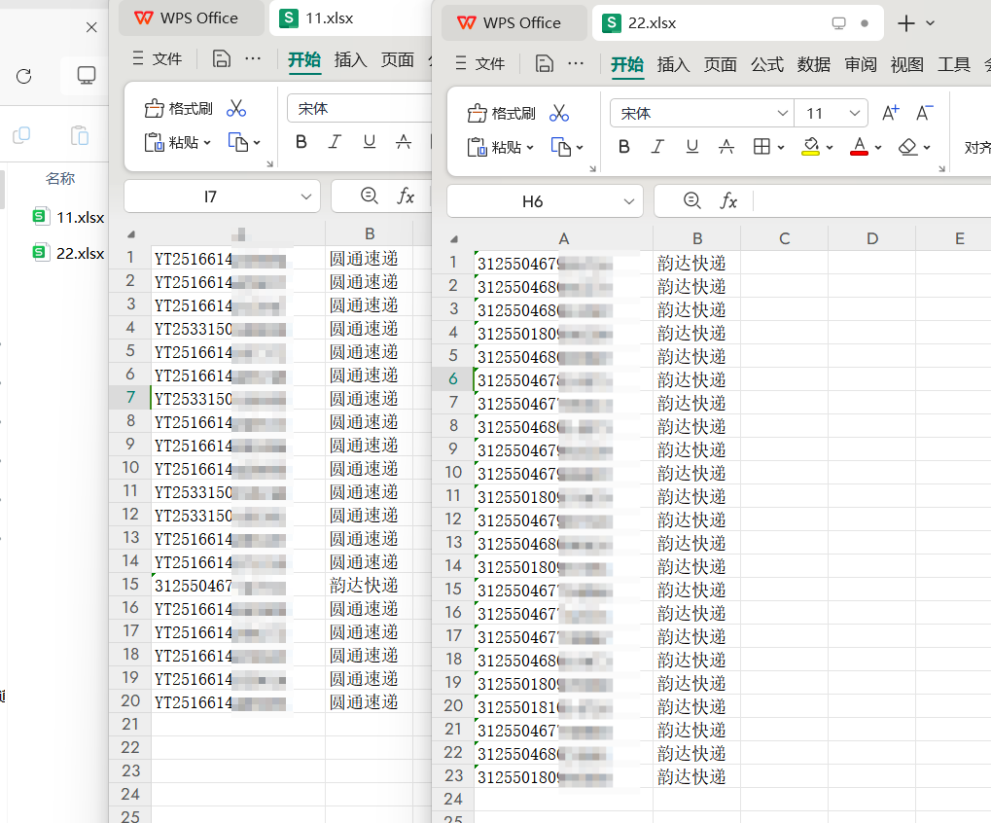The image size is (992, 824).
Task: Click the Cut scissors in 22.xlsx window
Action: [559, 113]
